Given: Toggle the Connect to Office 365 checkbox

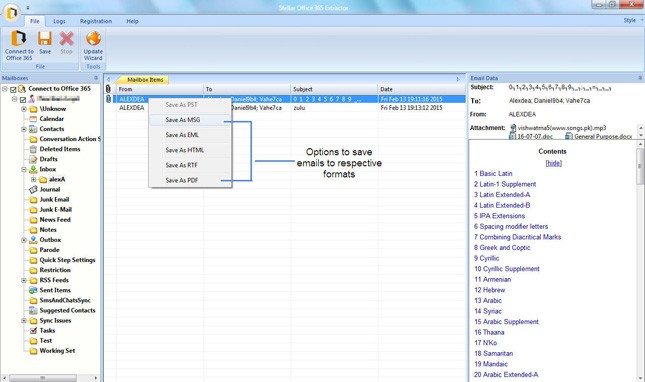Looking at the screenshot, I should point(13,89).
